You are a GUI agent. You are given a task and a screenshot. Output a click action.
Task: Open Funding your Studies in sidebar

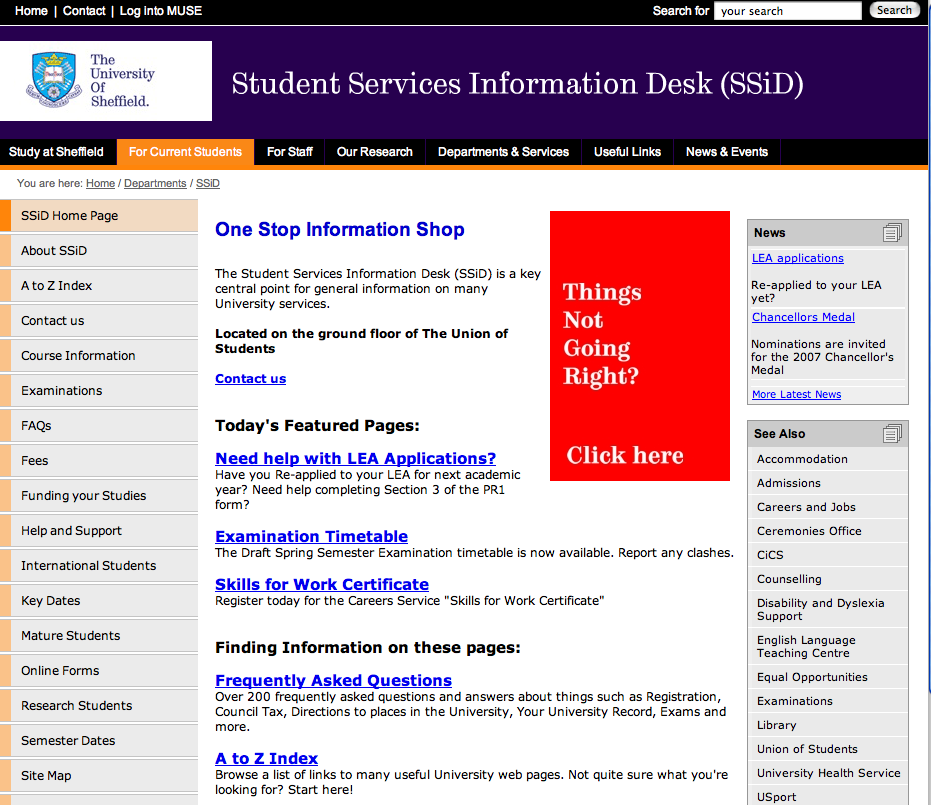point(99,496)
